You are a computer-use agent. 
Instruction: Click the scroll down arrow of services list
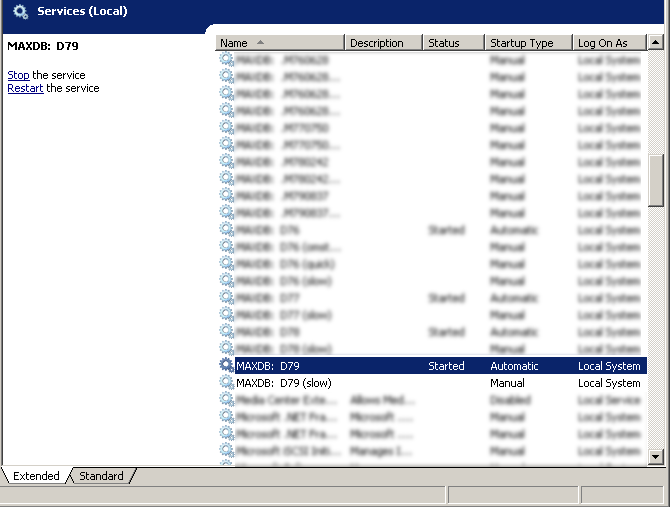(655, 457)
